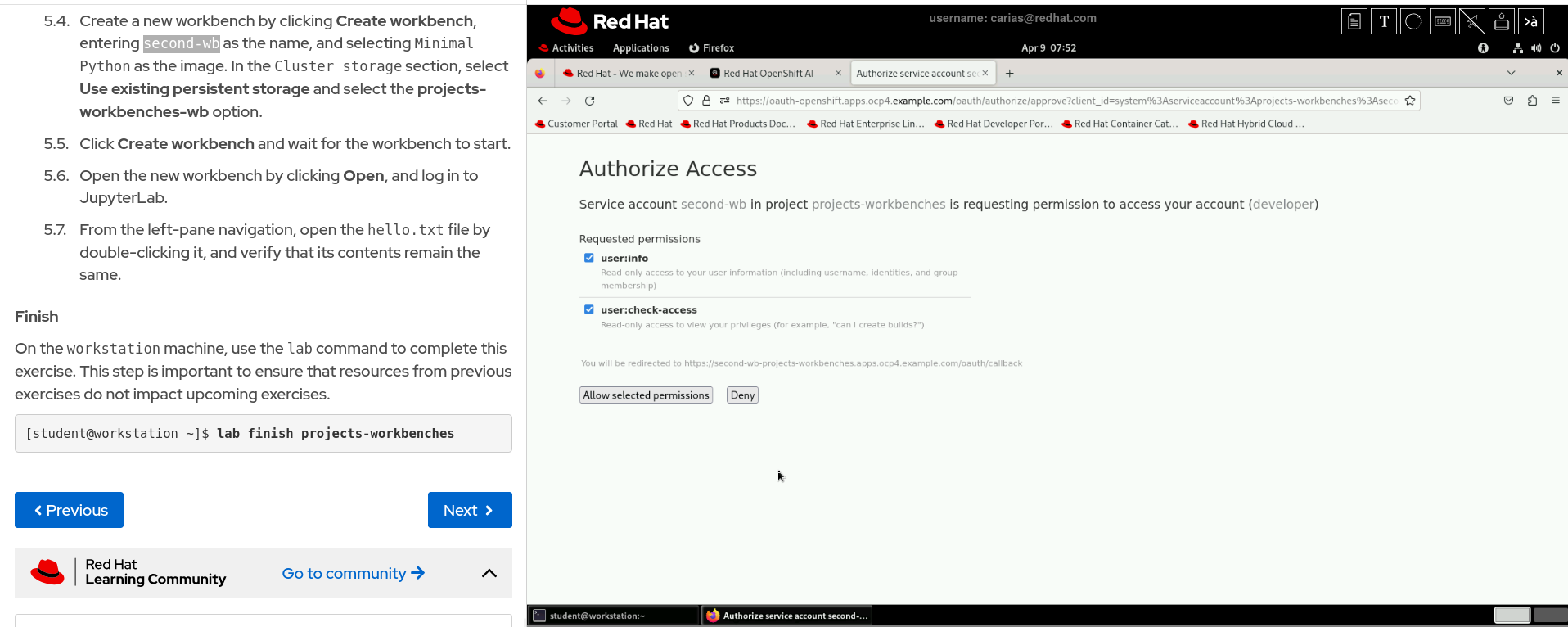Click the highlighted second-wb text in step 5.4
Image resolution: width=1568 pixels, height=627 pixels.
pyautogui.click(x=182, y=43)
